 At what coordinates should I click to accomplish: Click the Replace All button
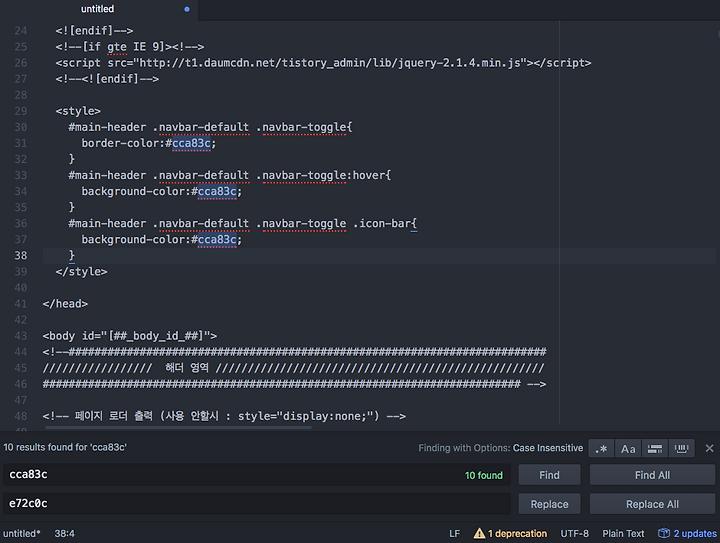tap(652, 504)
